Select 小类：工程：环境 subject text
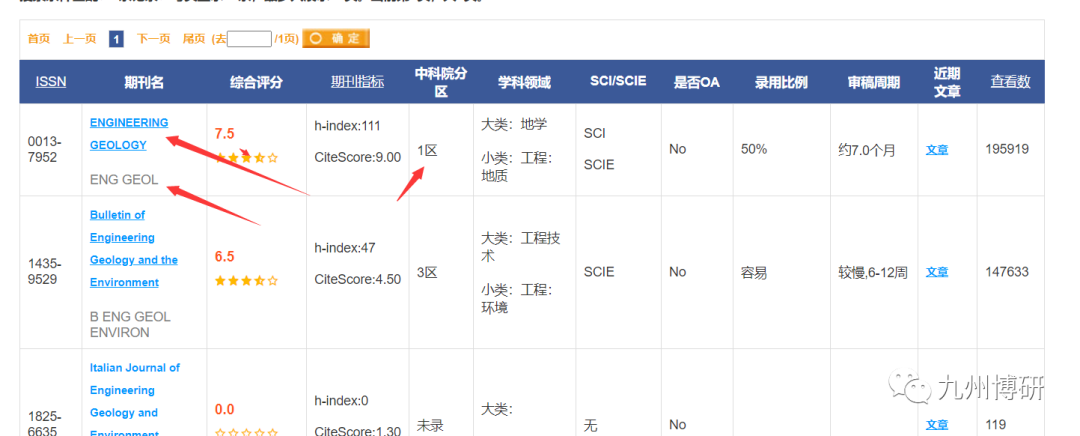Screen dimensions: 1080x436 point(517,298)
